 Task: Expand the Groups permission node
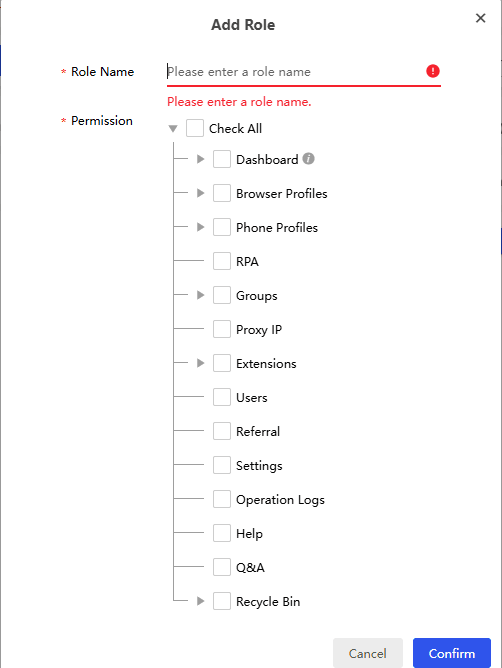[x=200, y=295]
